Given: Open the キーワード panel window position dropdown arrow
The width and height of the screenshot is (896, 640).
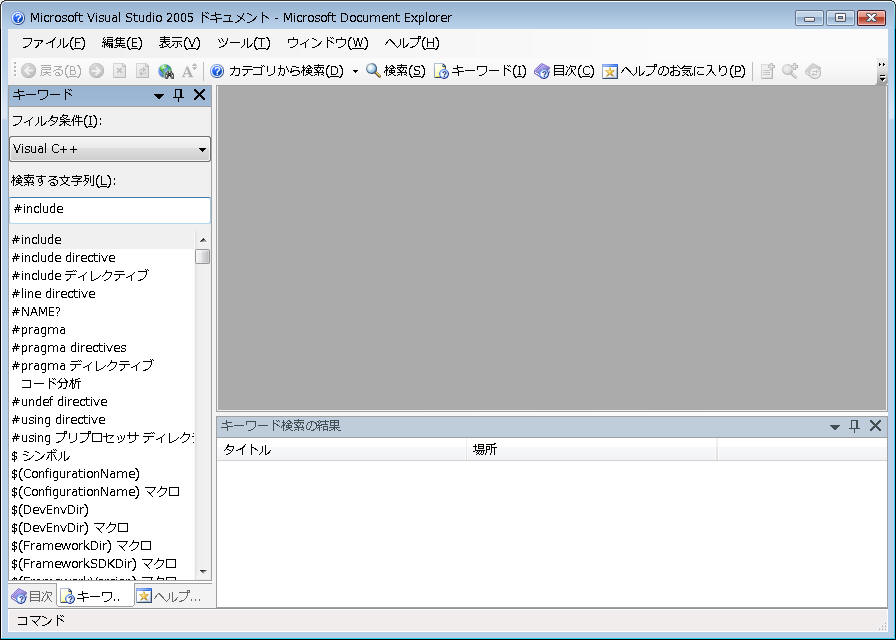Looking at the screenshot, I should 159,96.
